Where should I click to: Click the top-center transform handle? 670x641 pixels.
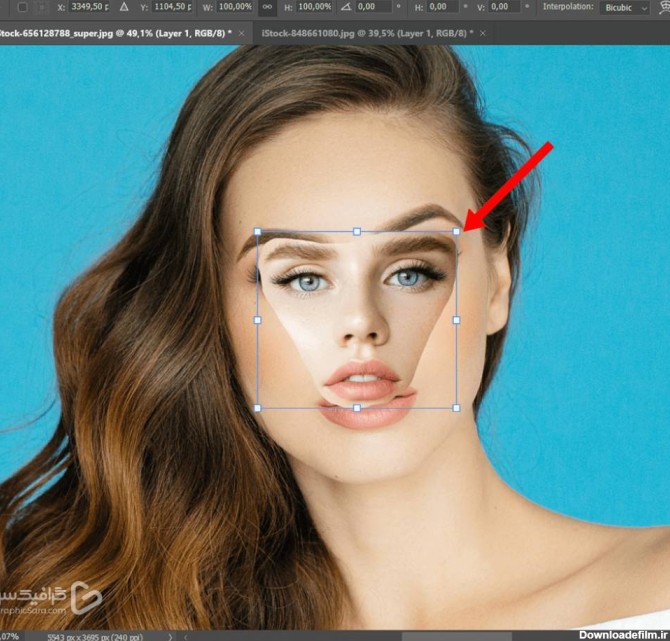point(357,232)
